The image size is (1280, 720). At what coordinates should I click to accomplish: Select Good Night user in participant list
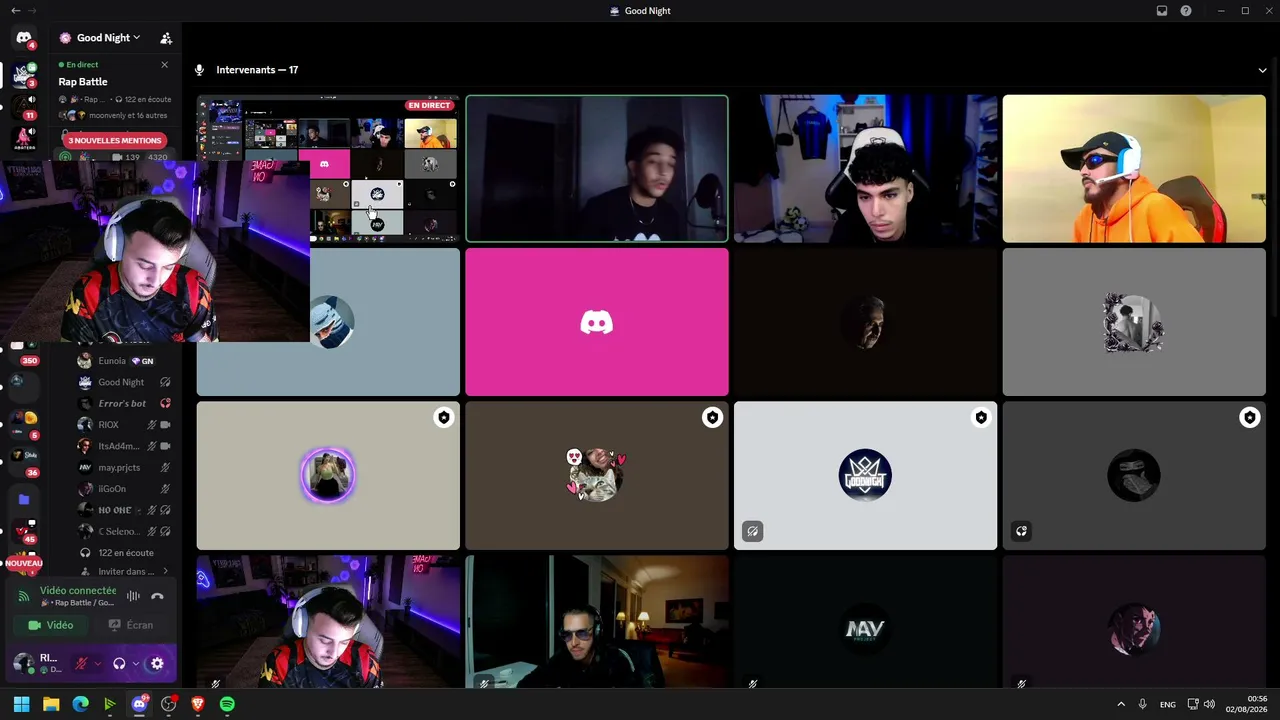tap(122, 382)
